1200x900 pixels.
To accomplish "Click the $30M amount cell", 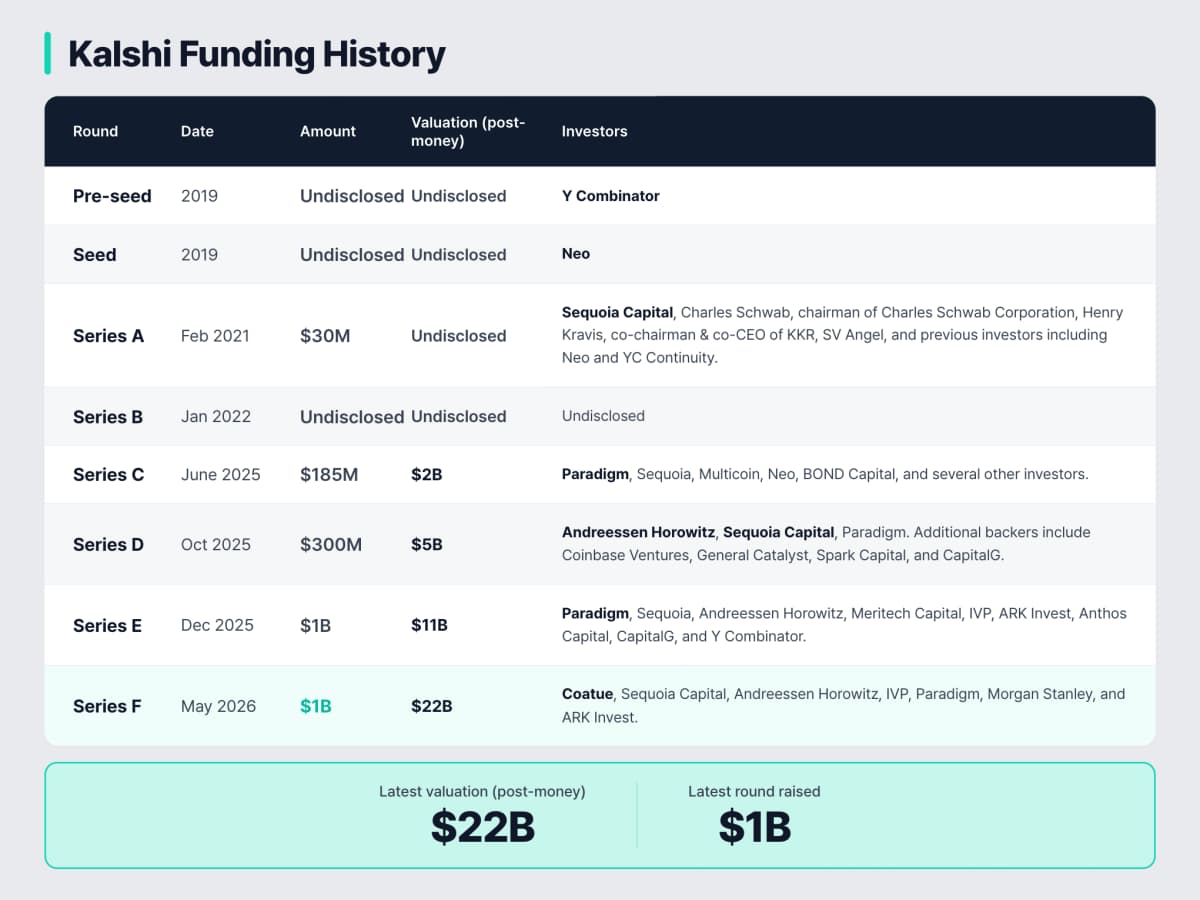I will 325,336.
